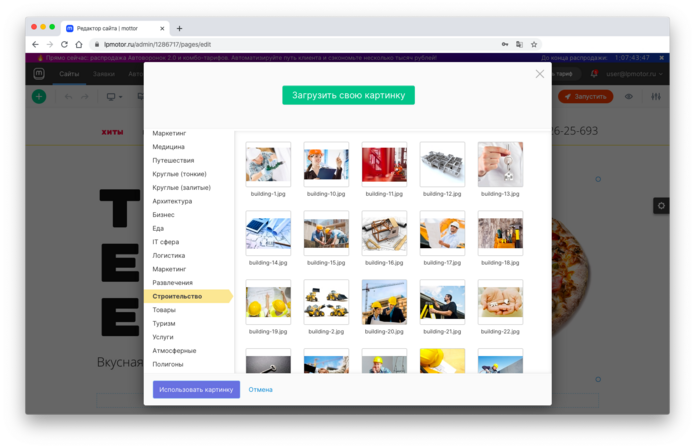This screenshot has width=695, height=448.
Task: Open the settings sliders icon
Action: coord(656,96)
